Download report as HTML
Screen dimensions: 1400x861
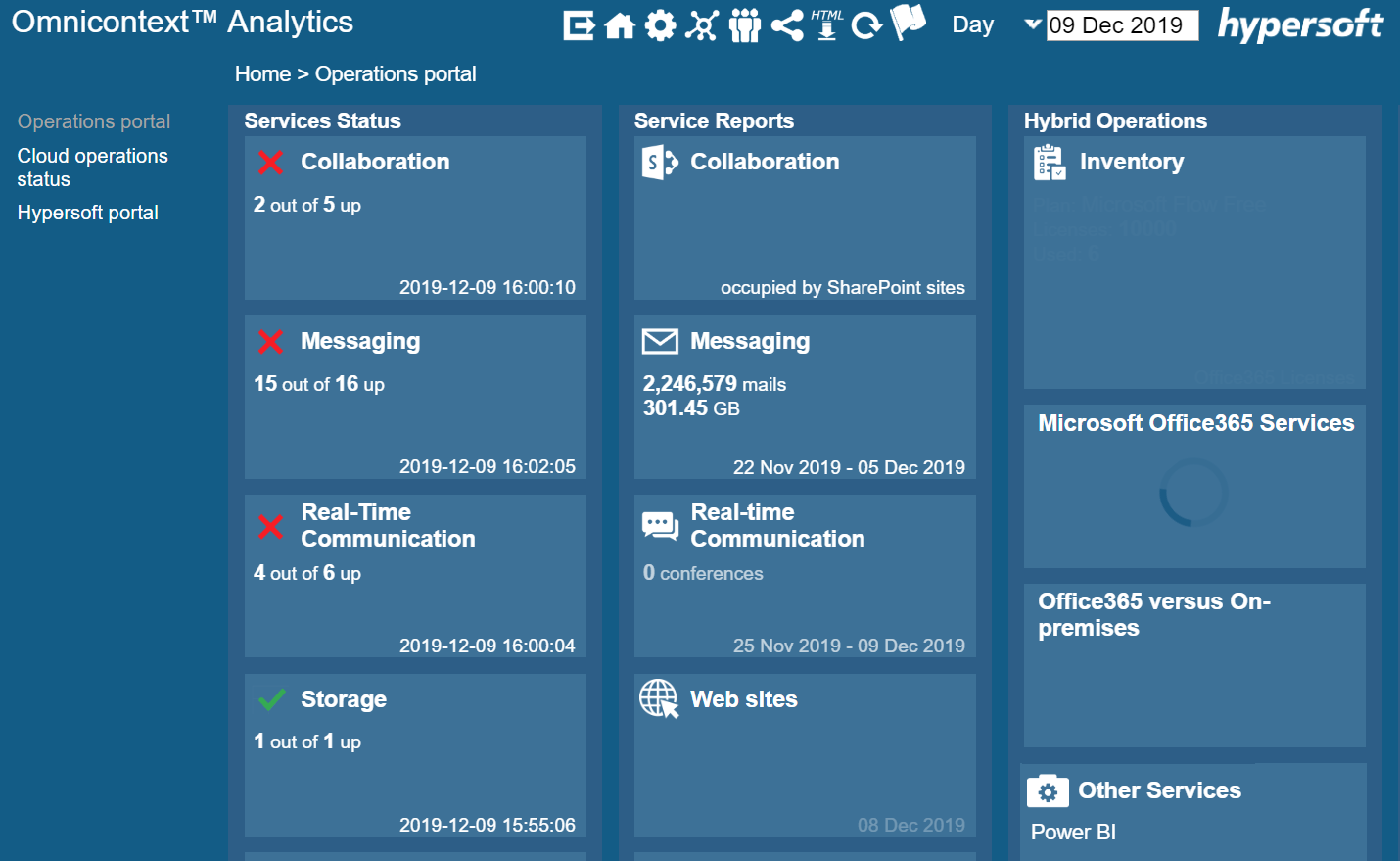click(x=827, y=24)
